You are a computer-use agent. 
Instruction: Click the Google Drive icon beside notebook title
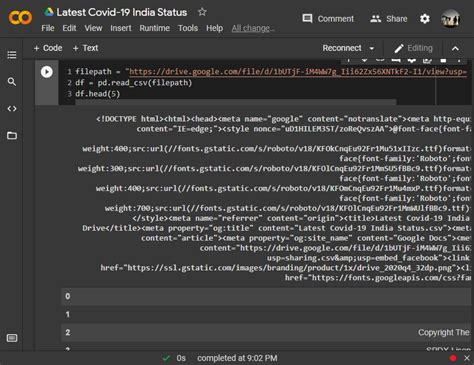[49, 12]
